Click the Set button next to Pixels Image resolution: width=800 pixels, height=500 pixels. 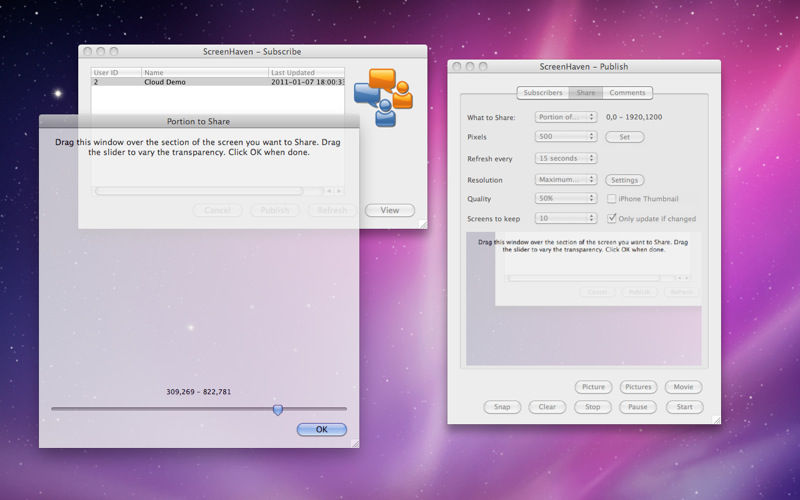[624, 137]
